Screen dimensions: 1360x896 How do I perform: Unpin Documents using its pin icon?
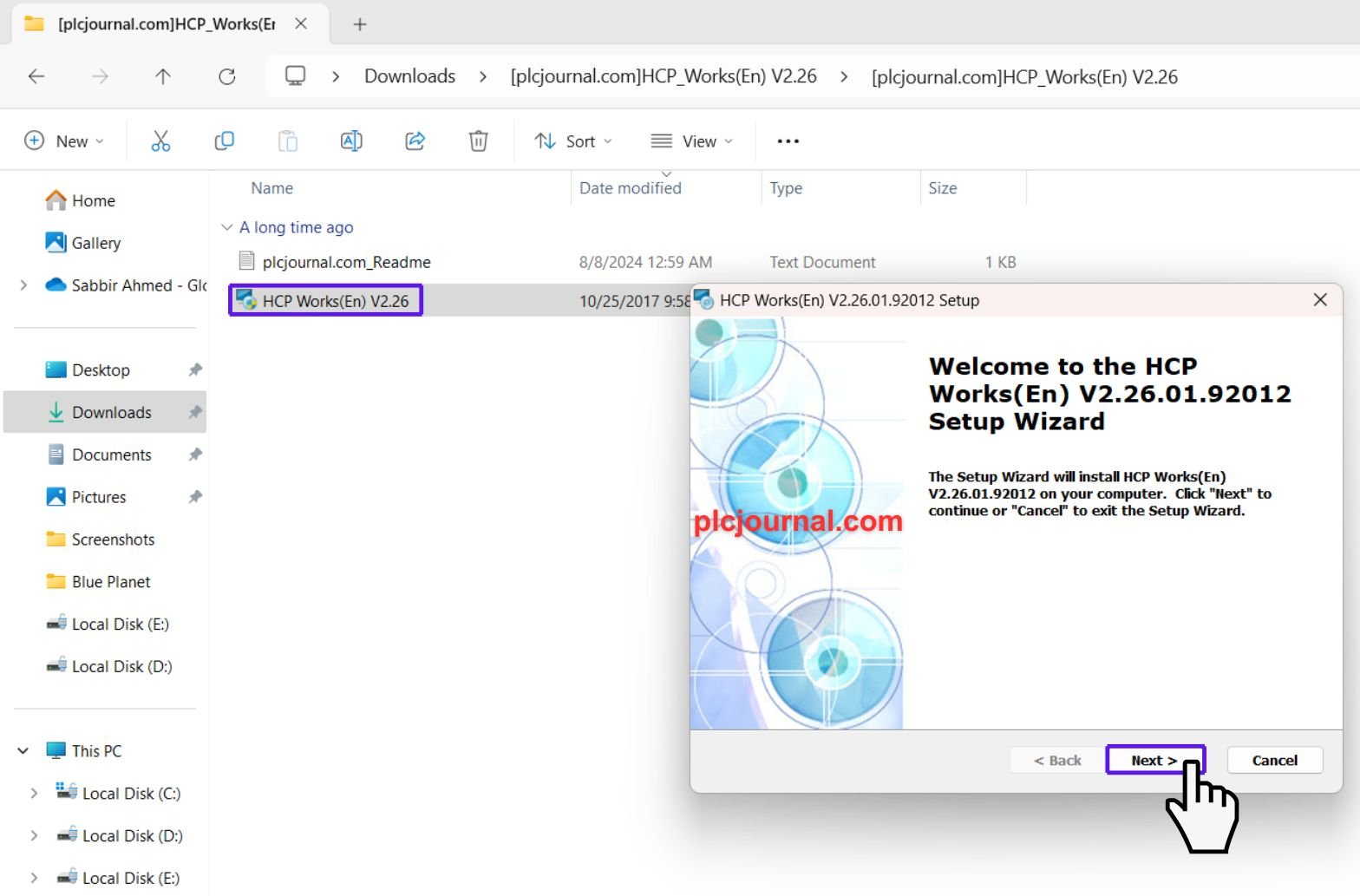click(195, 455)
